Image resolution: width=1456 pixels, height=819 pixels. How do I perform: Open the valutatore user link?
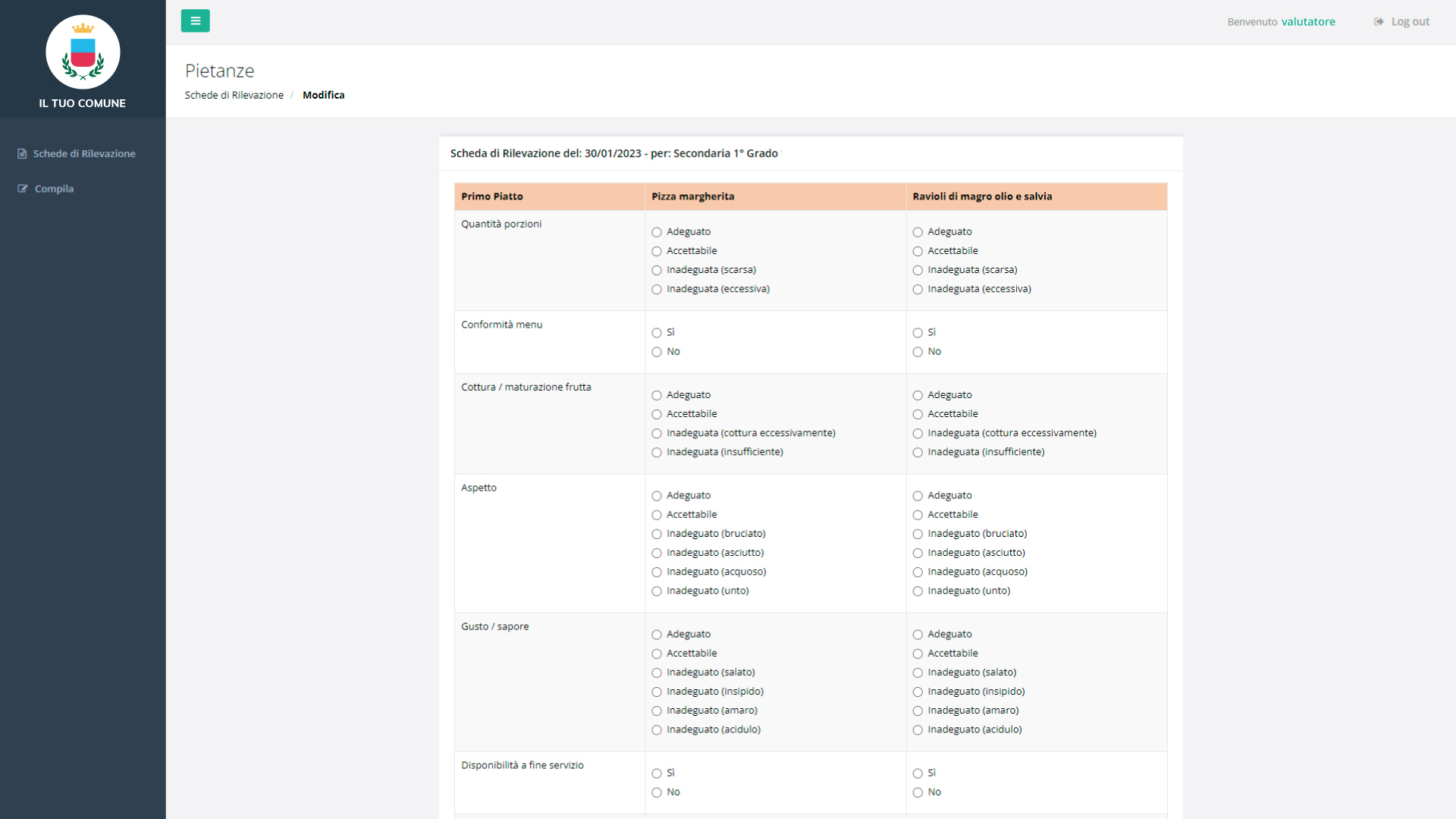1308,22
